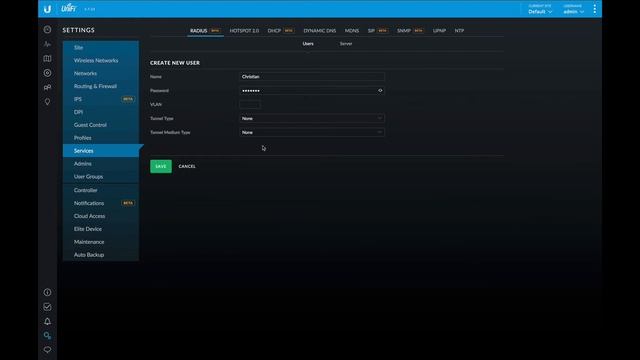640x360 pixels.
Task: Click the Cancel button
Action: click(x=187, y=166)
